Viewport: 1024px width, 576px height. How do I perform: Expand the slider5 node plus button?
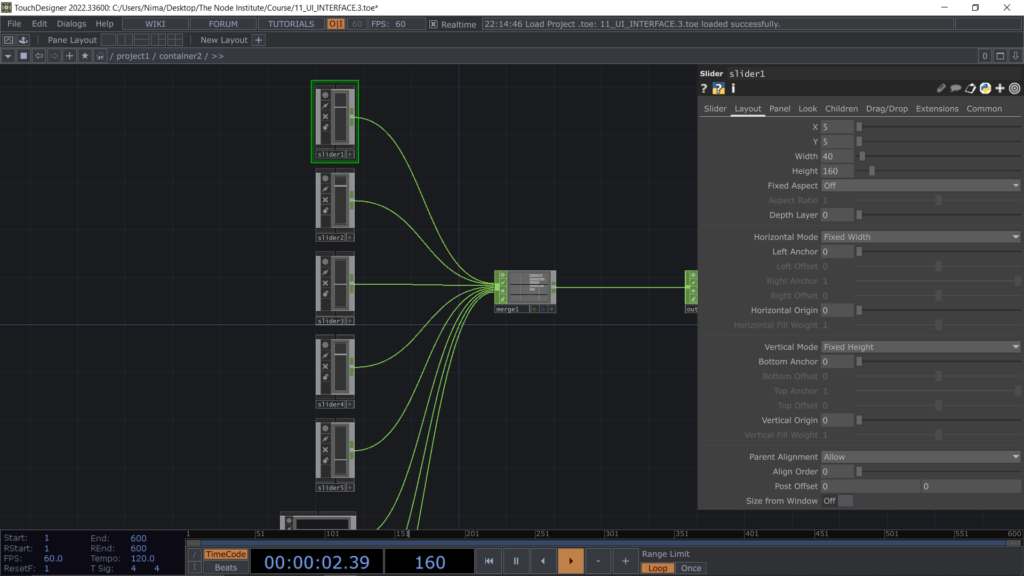click(350, 488)
